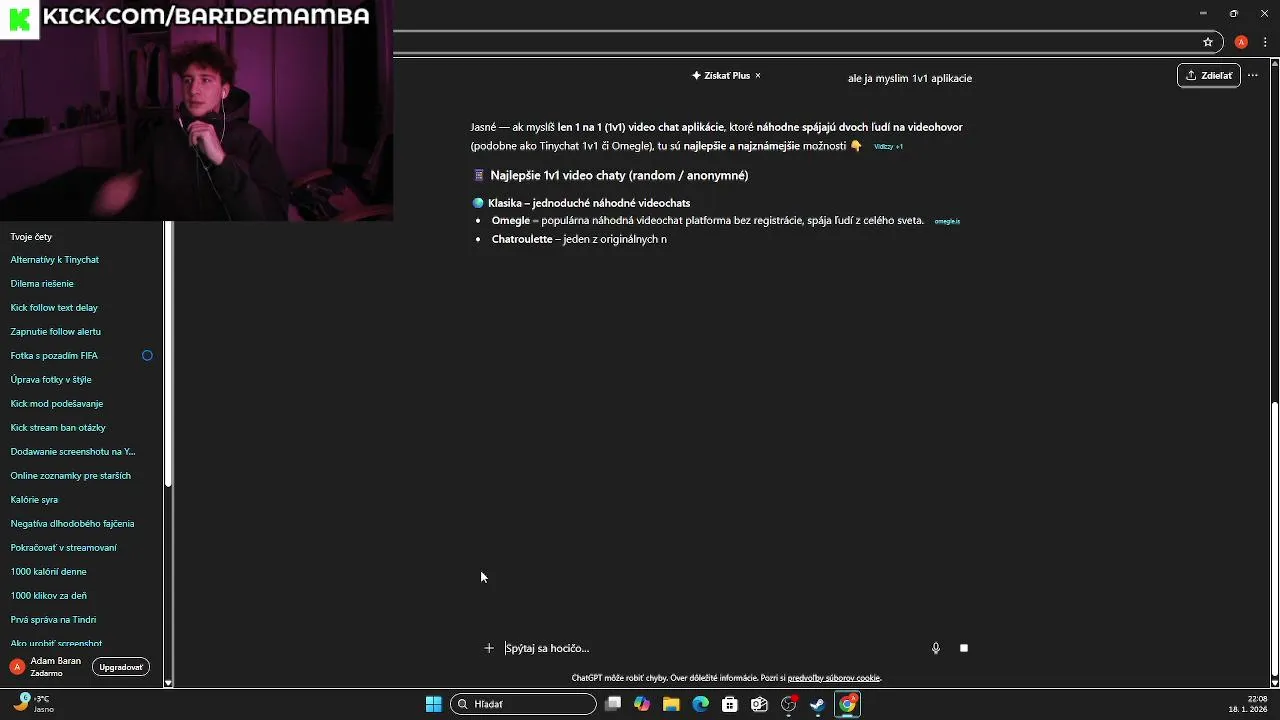Open the Kick mod podešavanje chat
The width and height of the screenshot is (1280, 720).
tap(57, 404)
